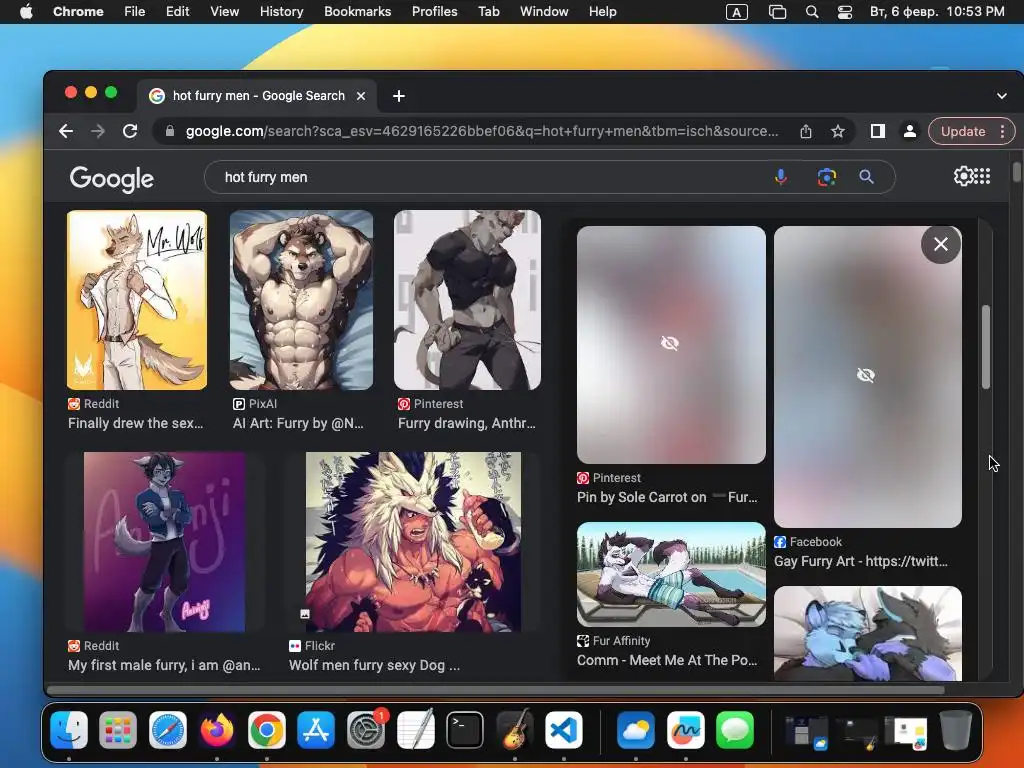Click the Update button in Chrome

pyautogui.click(x=963, y=131)
